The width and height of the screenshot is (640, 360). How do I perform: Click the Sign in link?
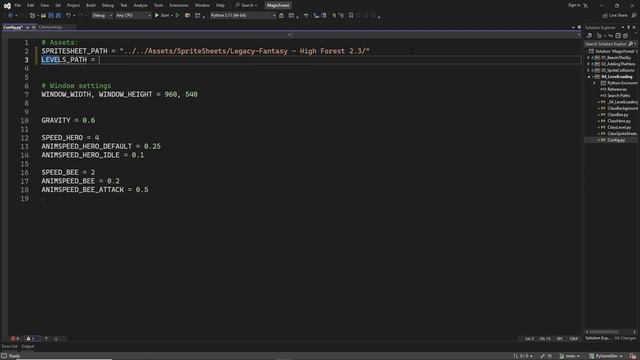pyautogui.click(x=574, y=5)
